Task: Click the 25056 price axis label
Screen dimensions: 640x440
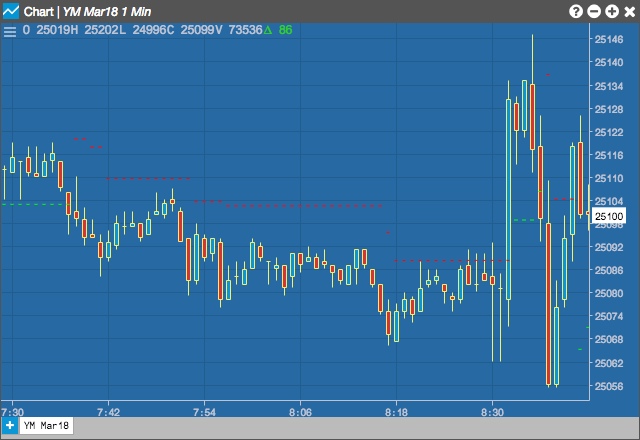Action: pos(609,386)
